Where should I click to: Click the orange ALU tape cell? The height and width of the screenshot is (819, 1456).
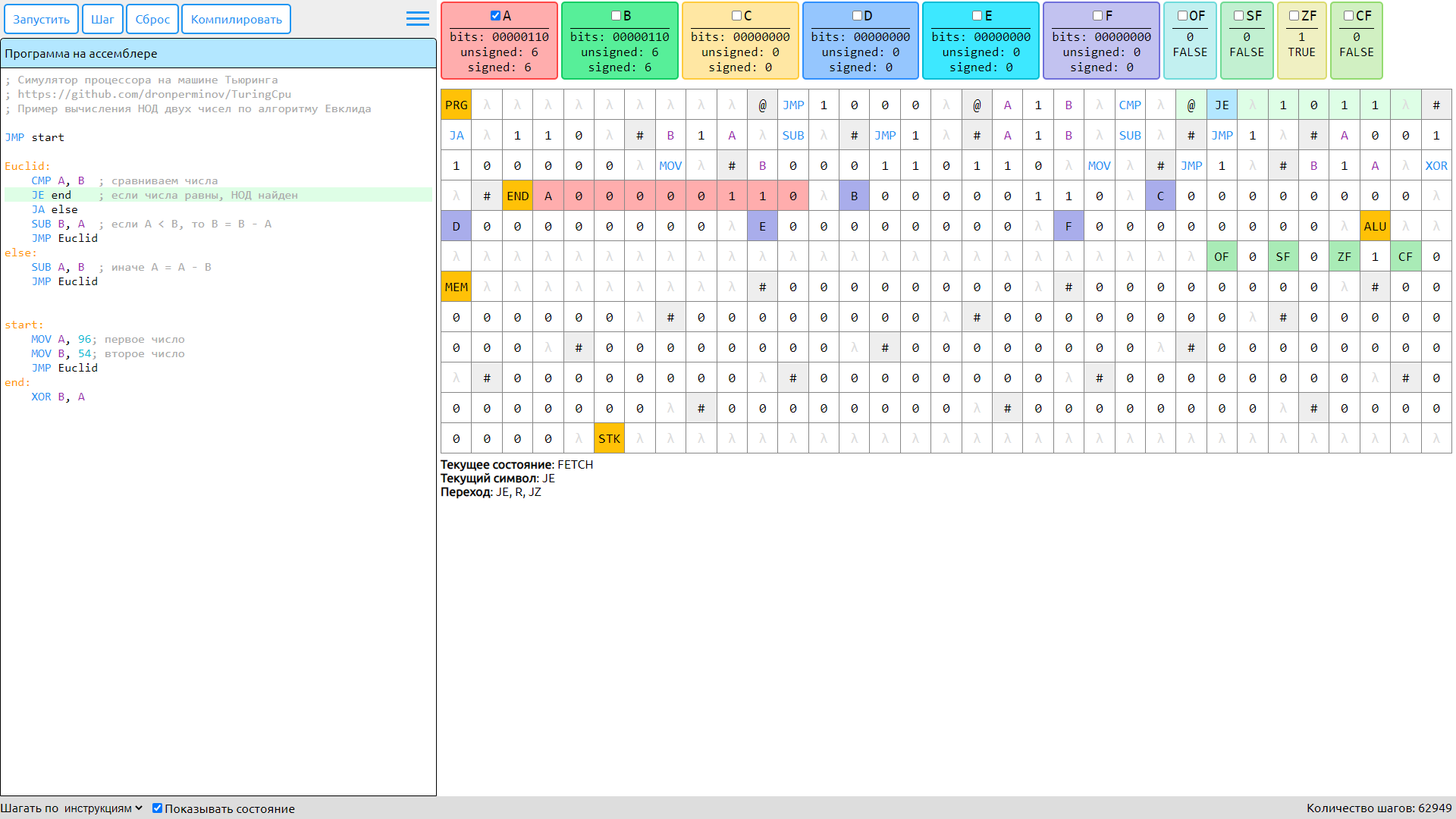click(1374, 227)
